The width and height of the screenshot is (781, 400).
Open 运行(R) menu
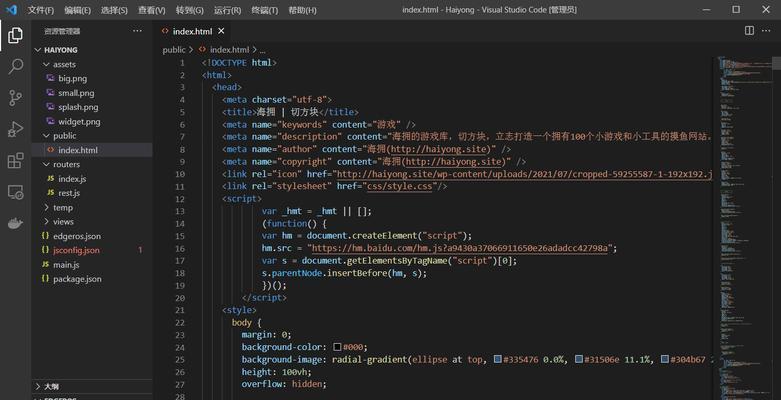(227, 10)
